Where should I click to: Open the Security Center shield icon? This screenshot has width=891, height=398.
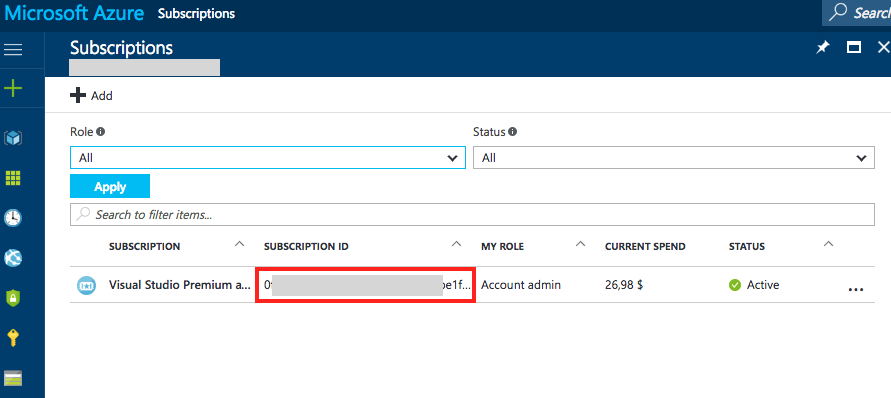pyautogui.click(x=13, y=298)
